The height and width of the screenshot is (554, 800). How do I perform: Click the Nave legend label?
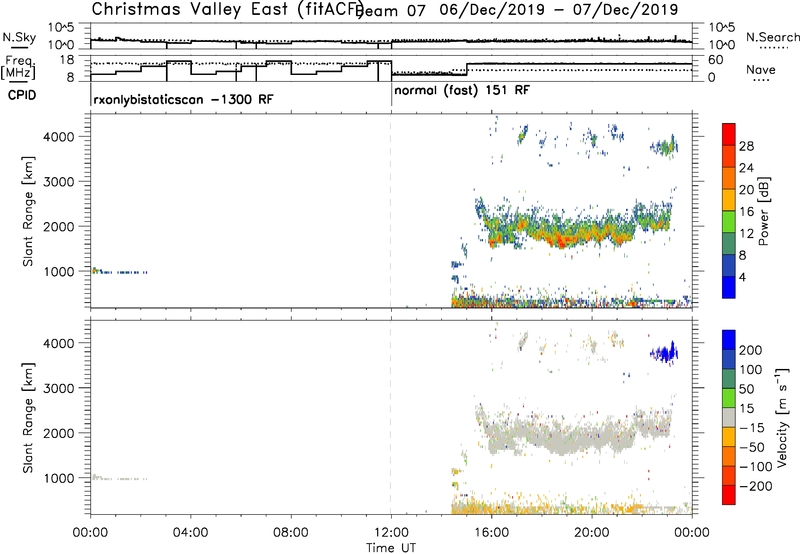tap(761, 69)
